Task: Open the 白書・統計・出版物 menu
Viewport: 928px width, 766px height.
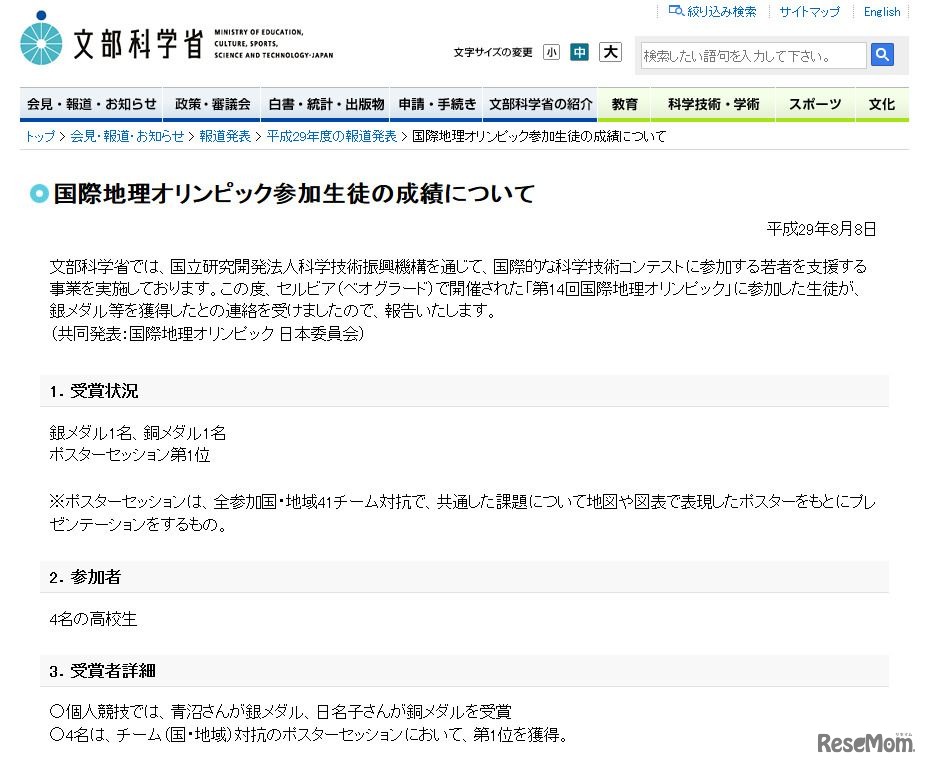Action: coord(324,104)
